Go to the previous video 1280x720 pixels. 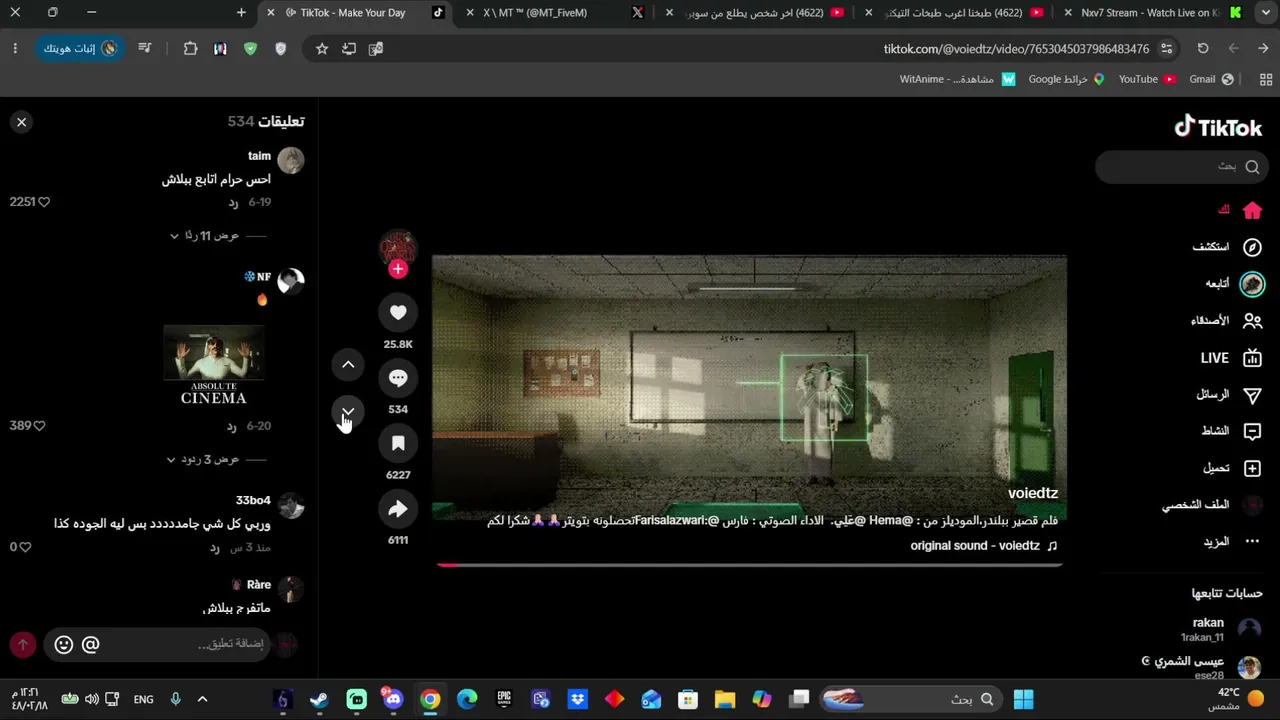pos(348,365)
